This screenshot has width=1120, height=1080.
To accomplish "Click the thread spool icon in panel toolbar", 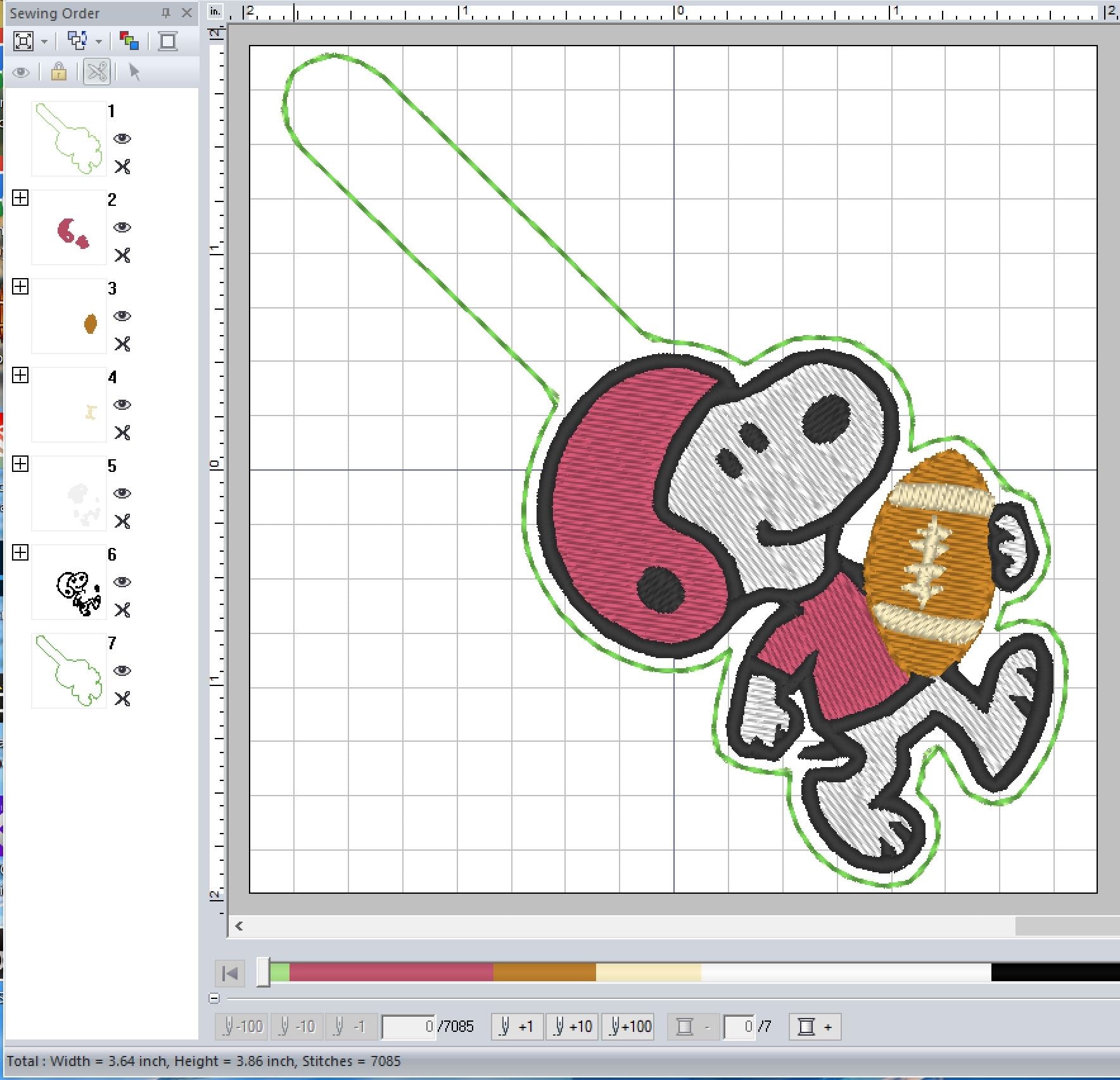I will [x=168, y=42].
